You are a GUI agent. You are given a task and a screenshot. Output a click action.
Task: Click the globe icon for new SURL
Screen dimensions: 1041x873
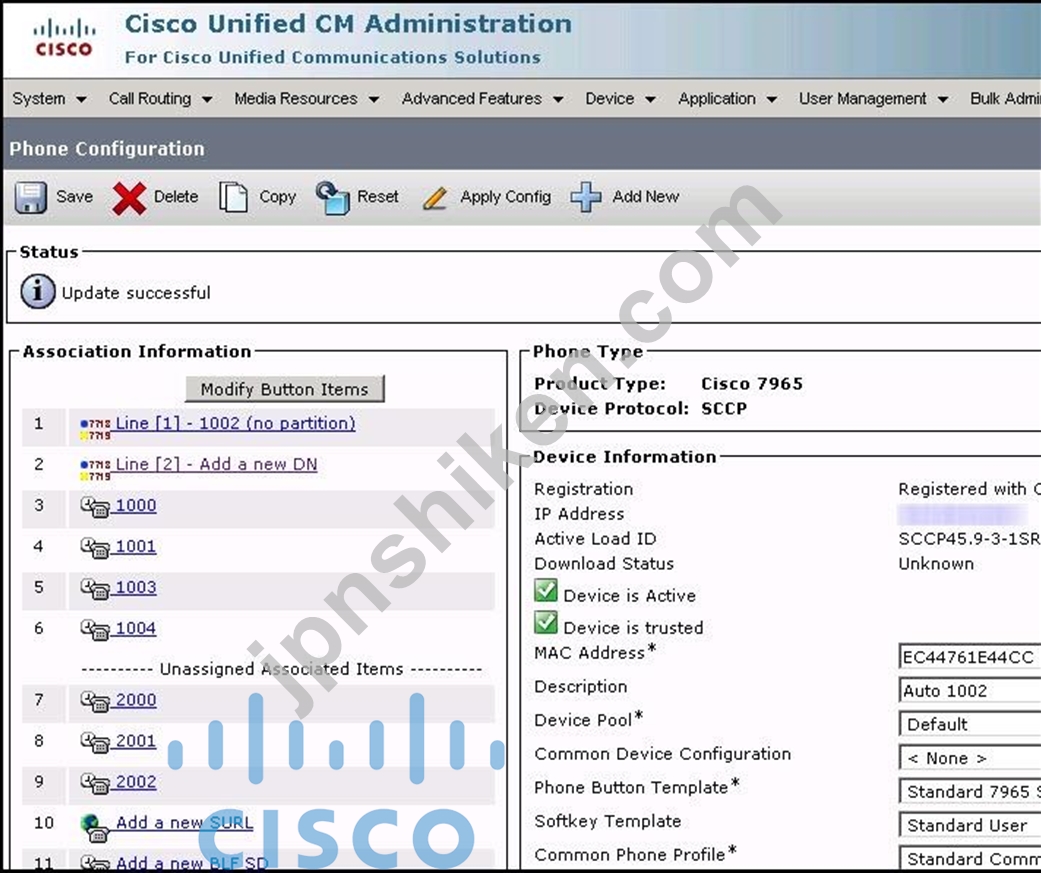tap(95, 827)
